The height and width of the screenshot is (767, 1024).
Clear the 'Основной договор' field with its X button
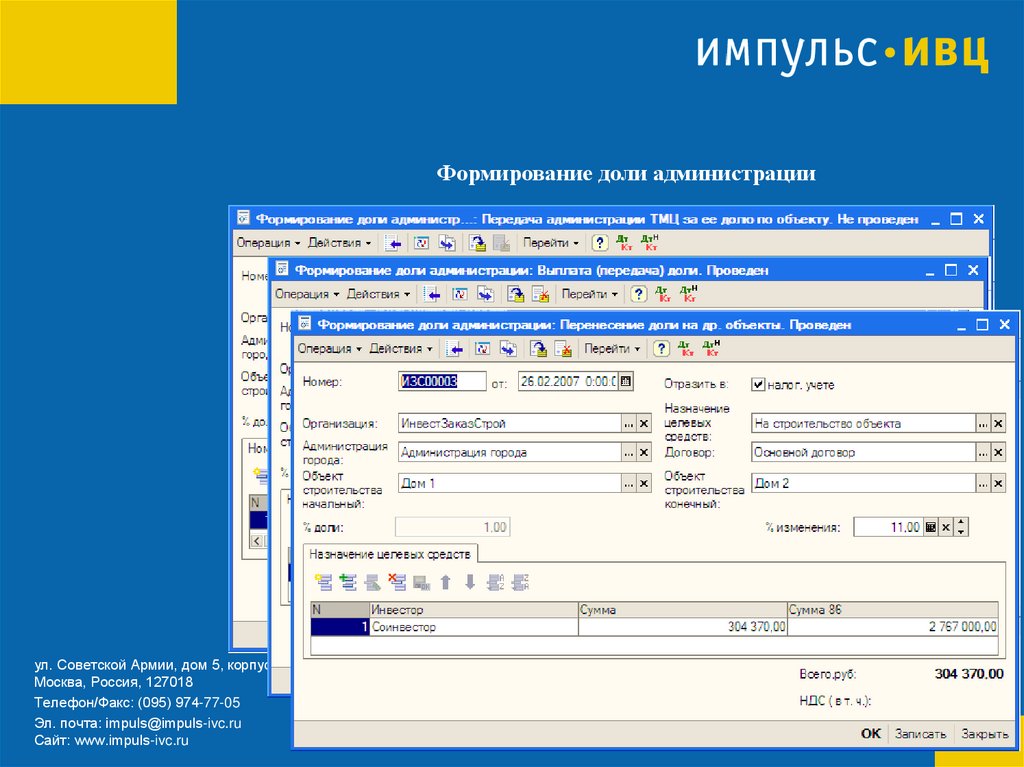[x=998, y=452]
